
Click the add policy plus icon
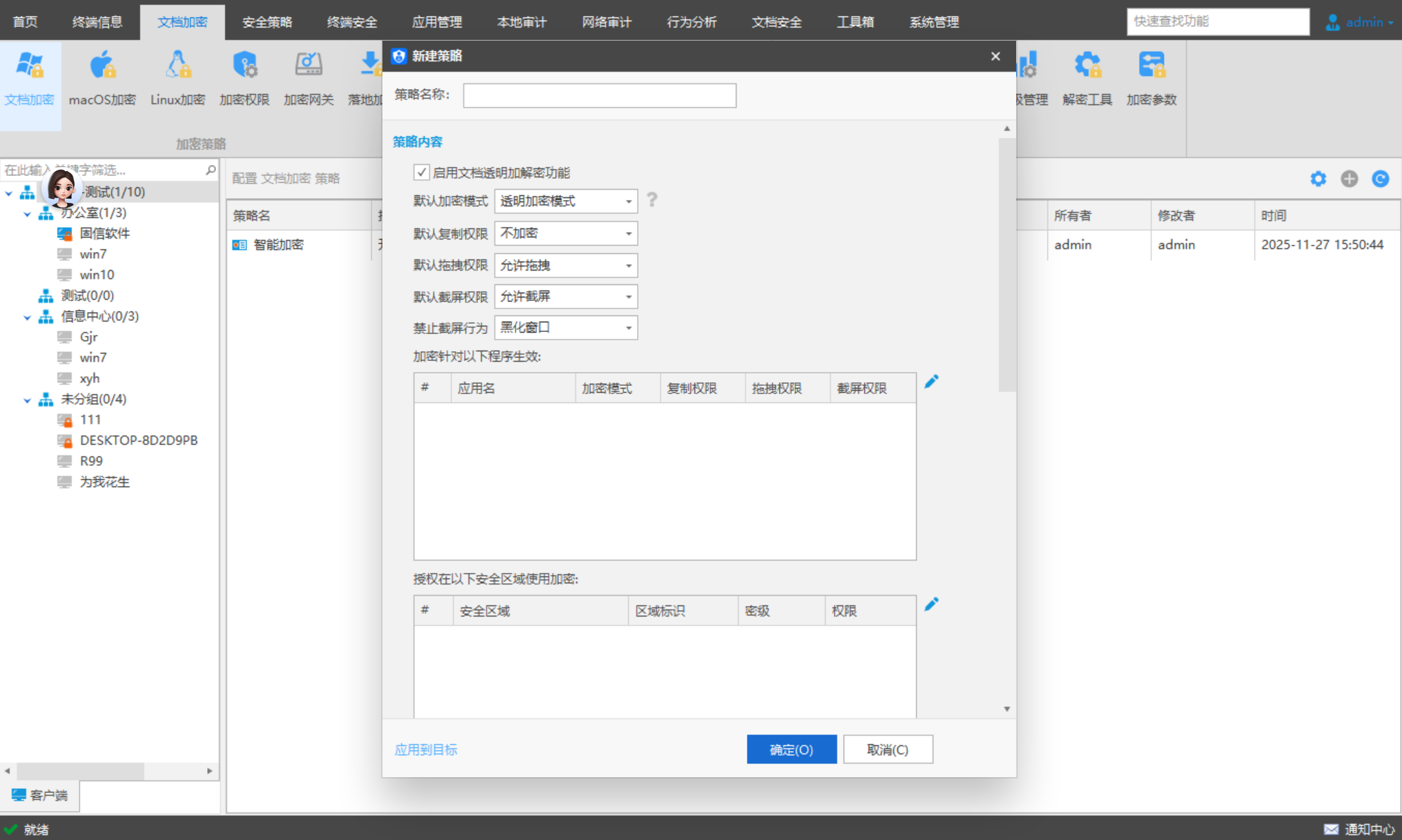click(x=1349, y=179)
